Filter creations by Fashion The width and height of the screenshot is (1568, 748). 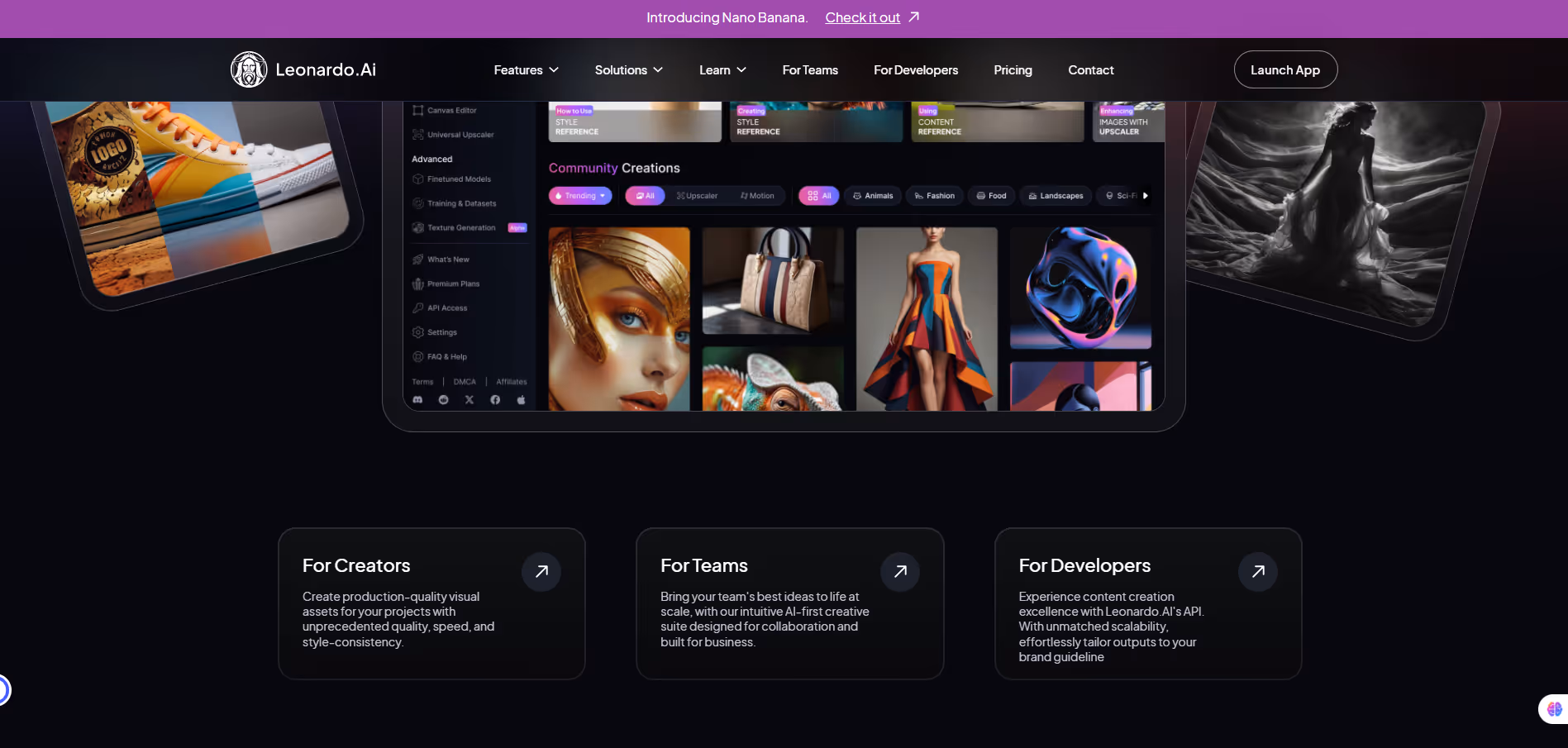coord(935,196)
